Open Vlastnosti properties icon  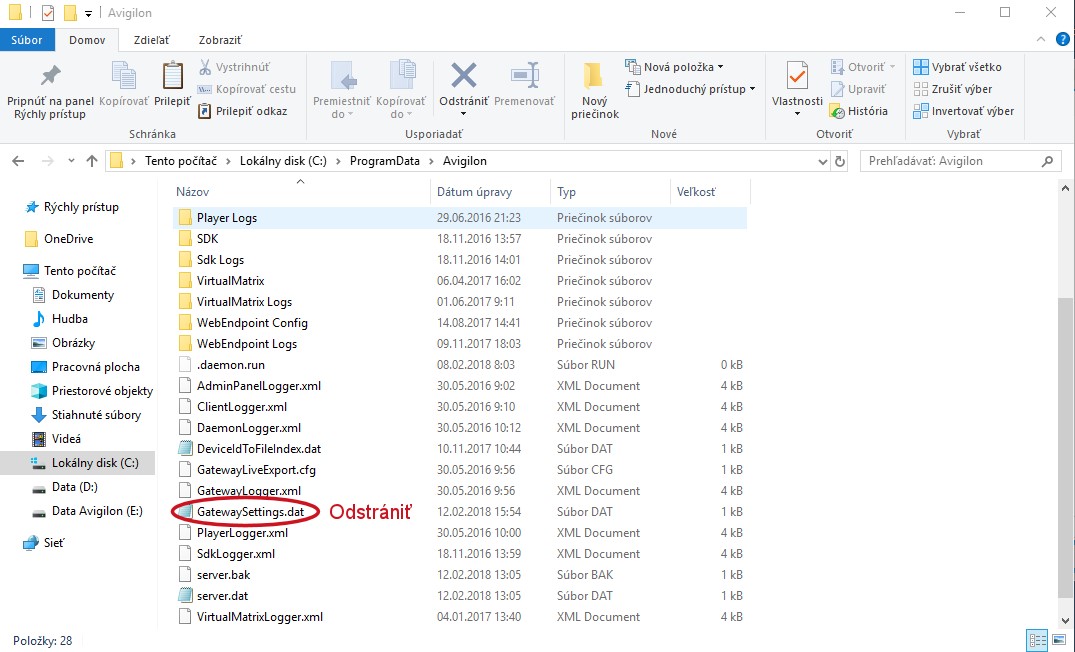tap(797, 75)
